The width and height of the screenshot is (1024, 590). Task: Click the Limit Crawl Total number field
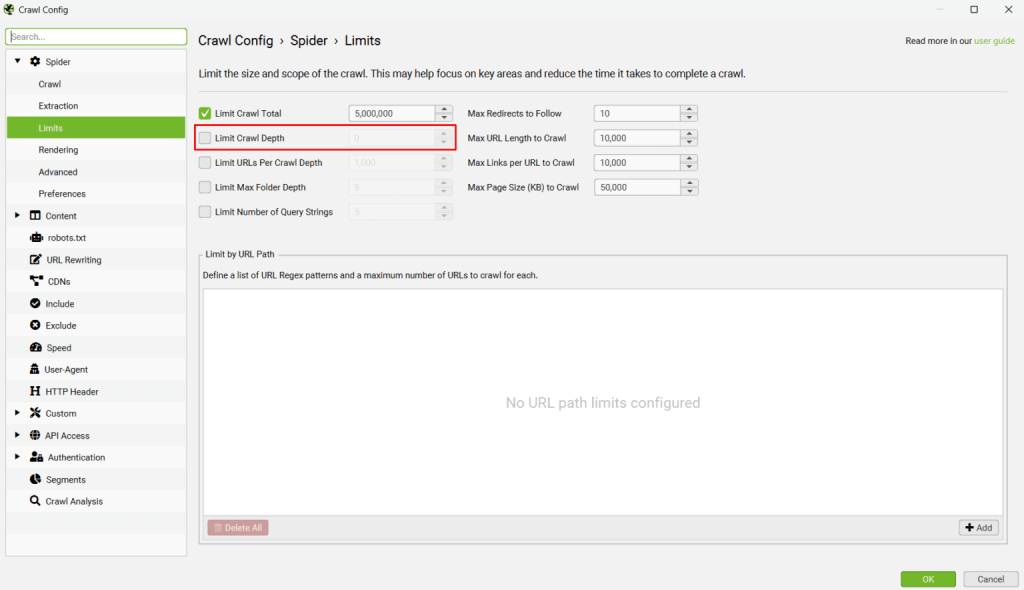tap(392, 113)
